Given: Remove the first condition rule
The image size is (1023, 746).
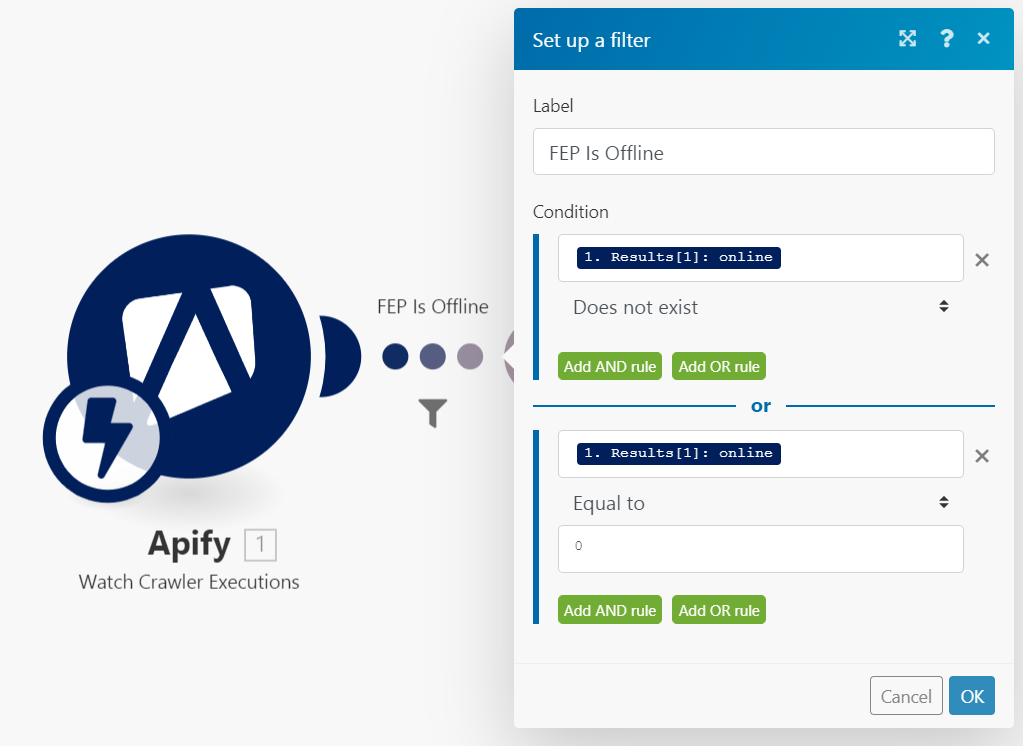Looking at the screenshot, I should click(x=982, y=260).
